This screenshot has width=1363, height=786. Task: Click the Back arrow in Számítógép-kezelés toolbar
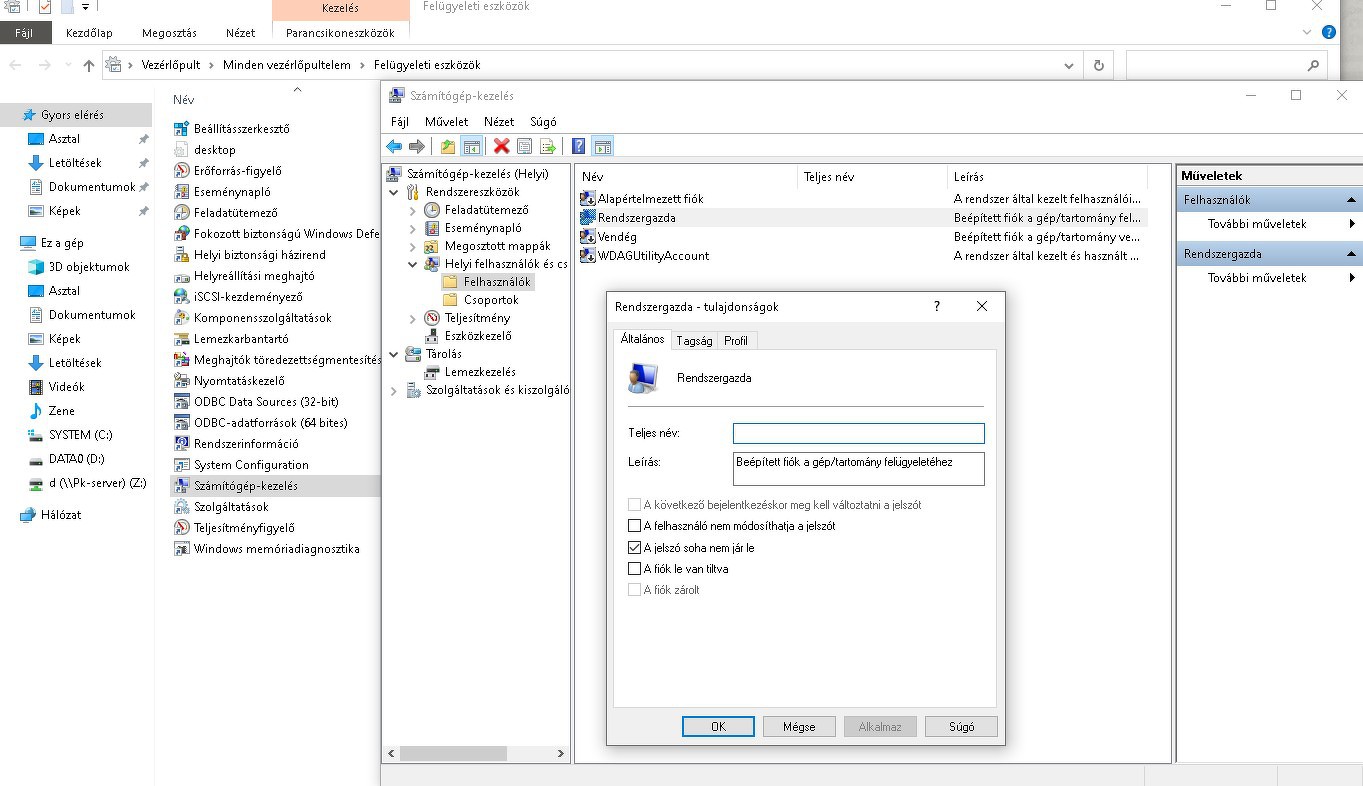tap(394, 146)
